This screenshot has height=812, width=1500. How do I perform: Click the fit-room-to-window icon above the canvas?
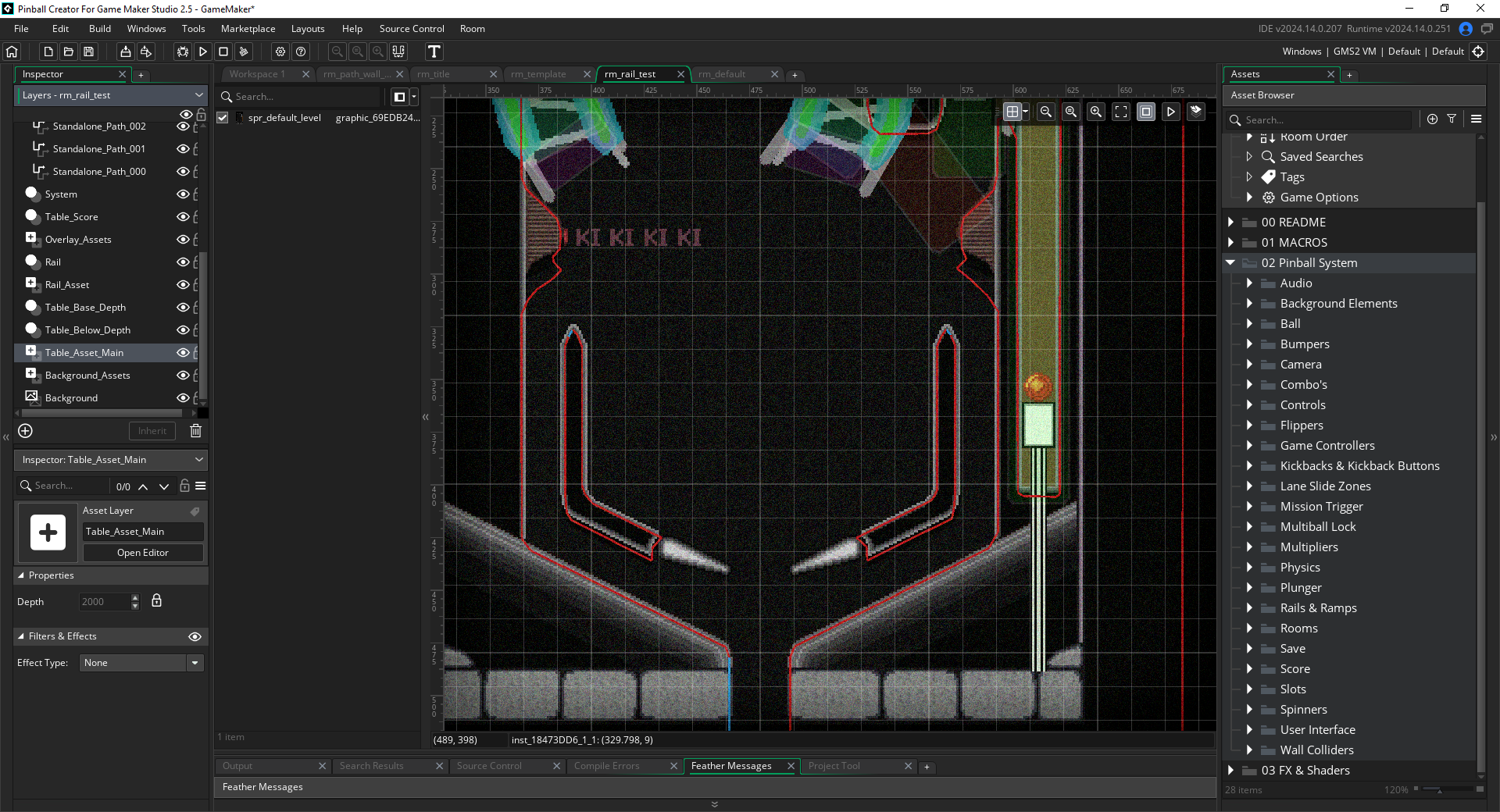tap(1121, 112)
